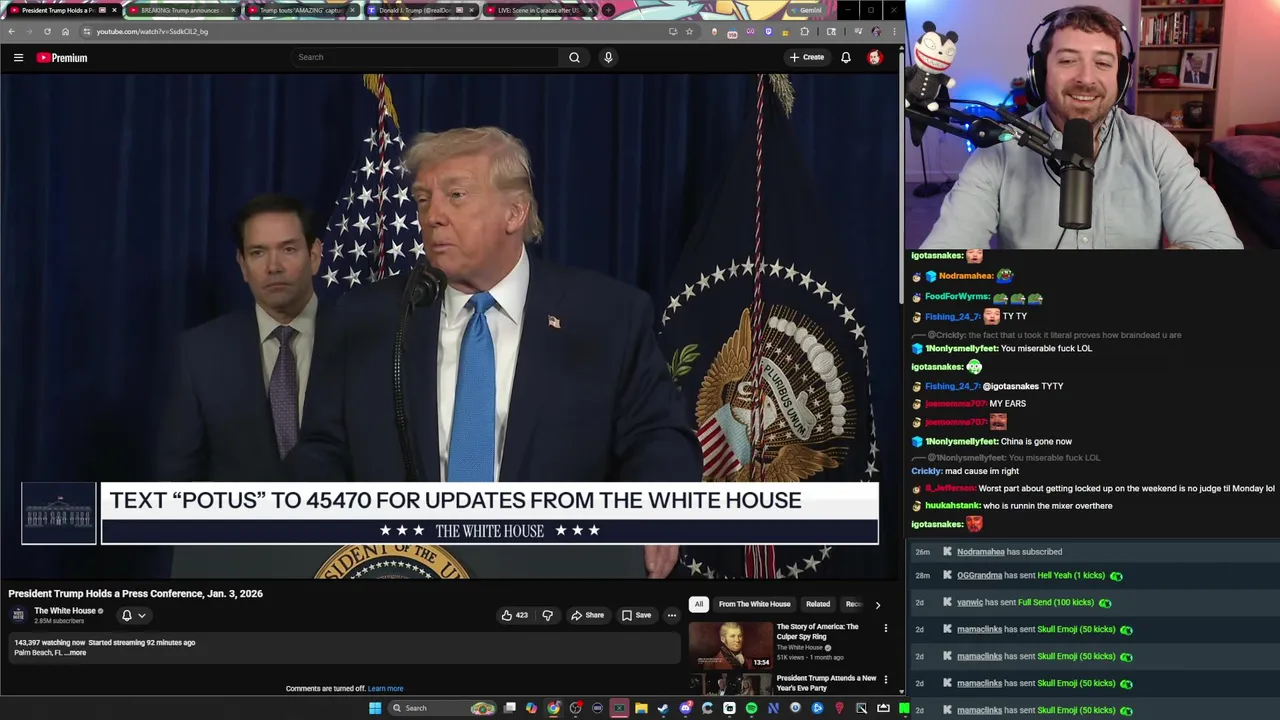Open Windows Task View on taskbar
Screen dimensions: 1280x720
[509, 708]
